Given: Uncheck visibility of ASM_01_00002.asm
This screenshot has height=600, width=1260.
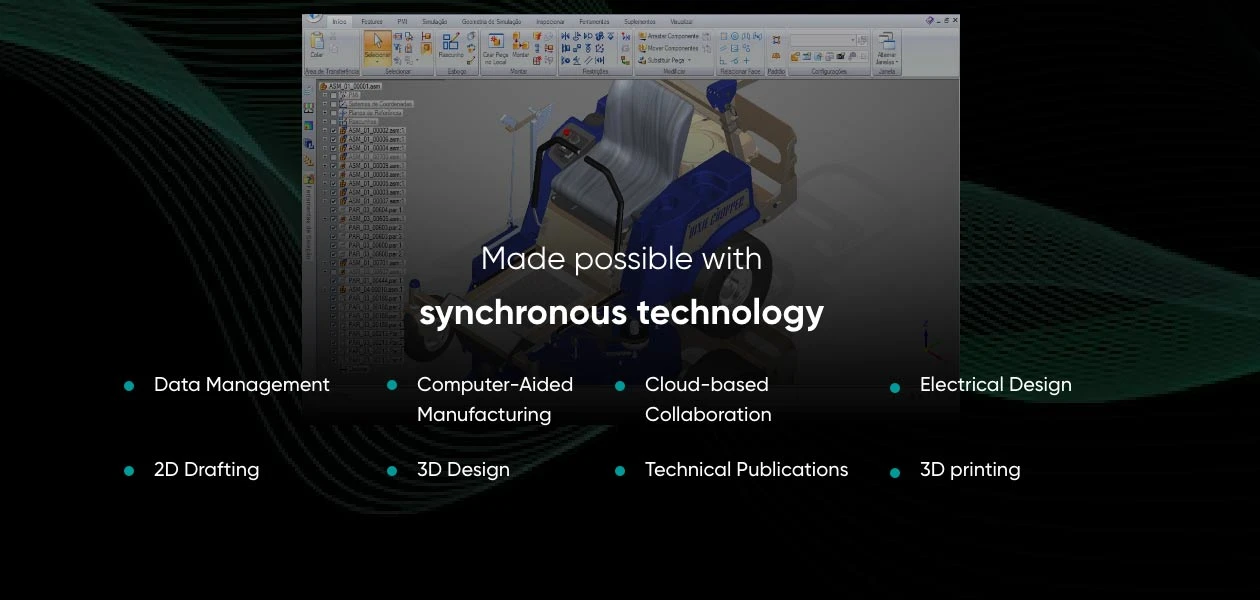Looking at the screenshot, I should point(334,131).
